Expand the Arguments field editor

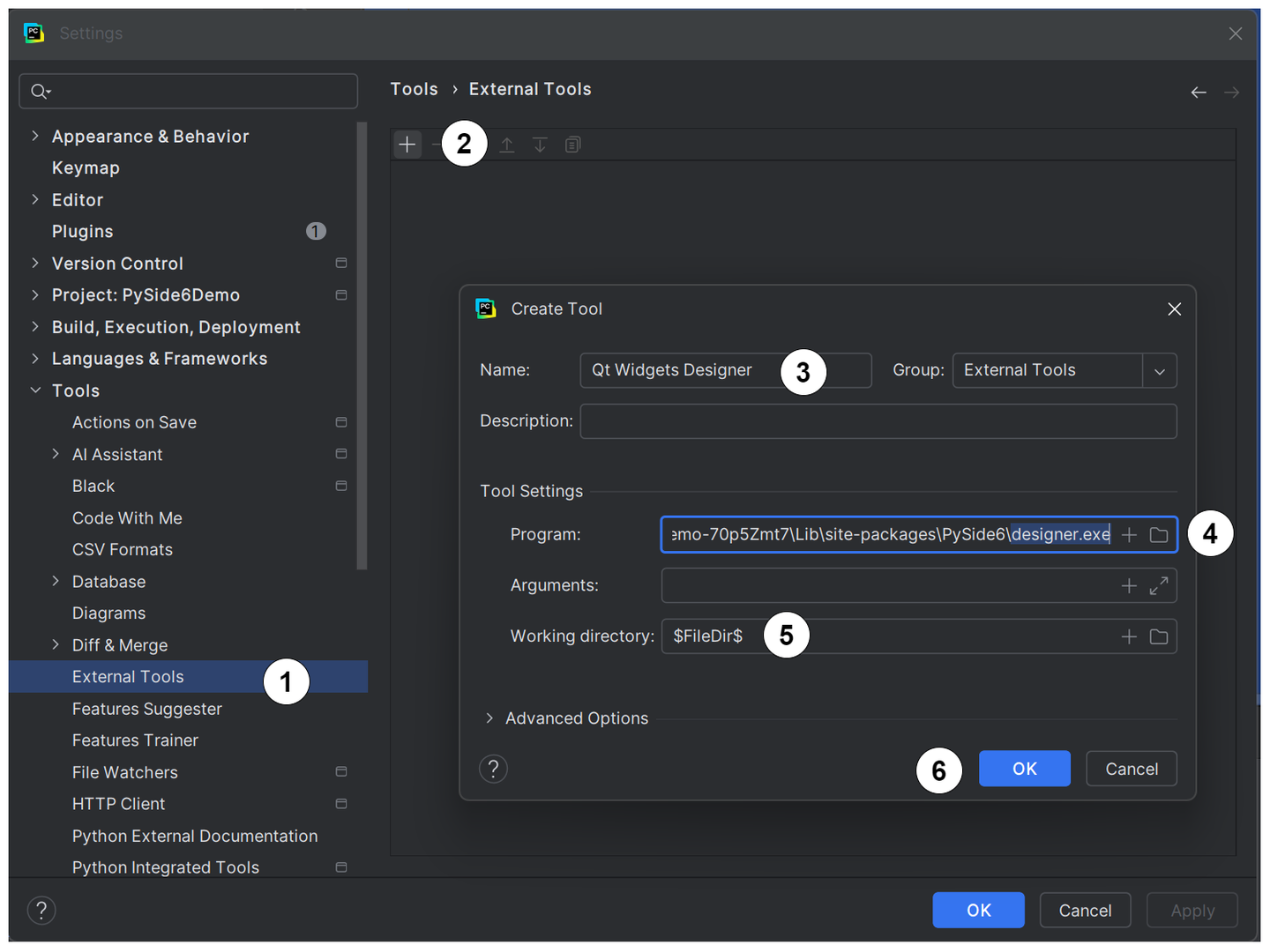[1159, 585]
